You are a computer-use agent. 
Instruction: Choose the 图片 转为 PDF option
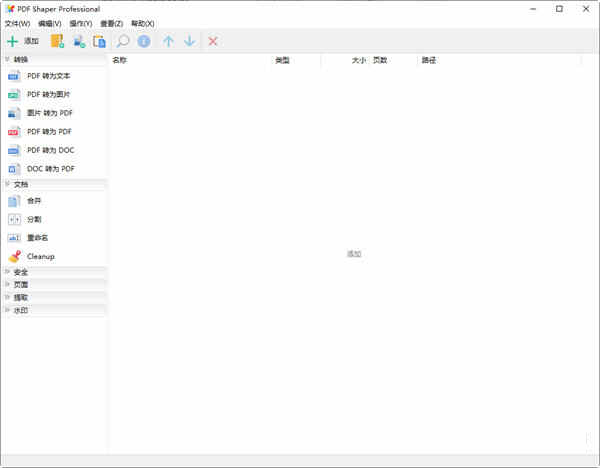click(50, 113)
